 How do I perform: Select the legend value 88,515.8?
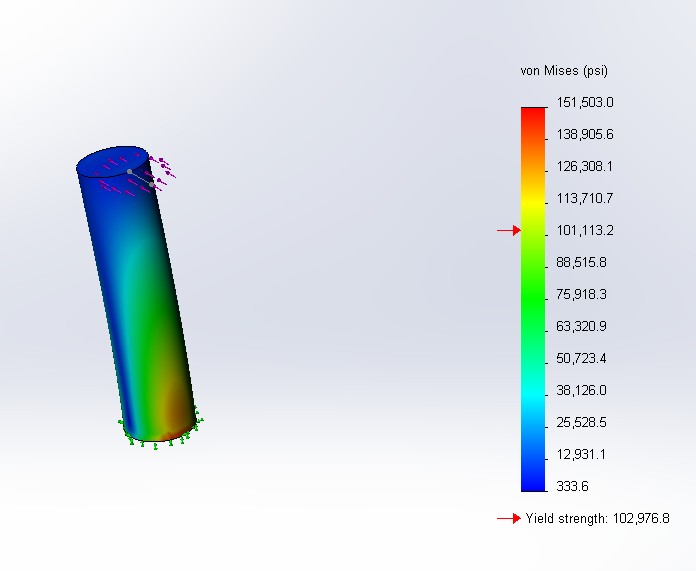(x=581, y=262)
